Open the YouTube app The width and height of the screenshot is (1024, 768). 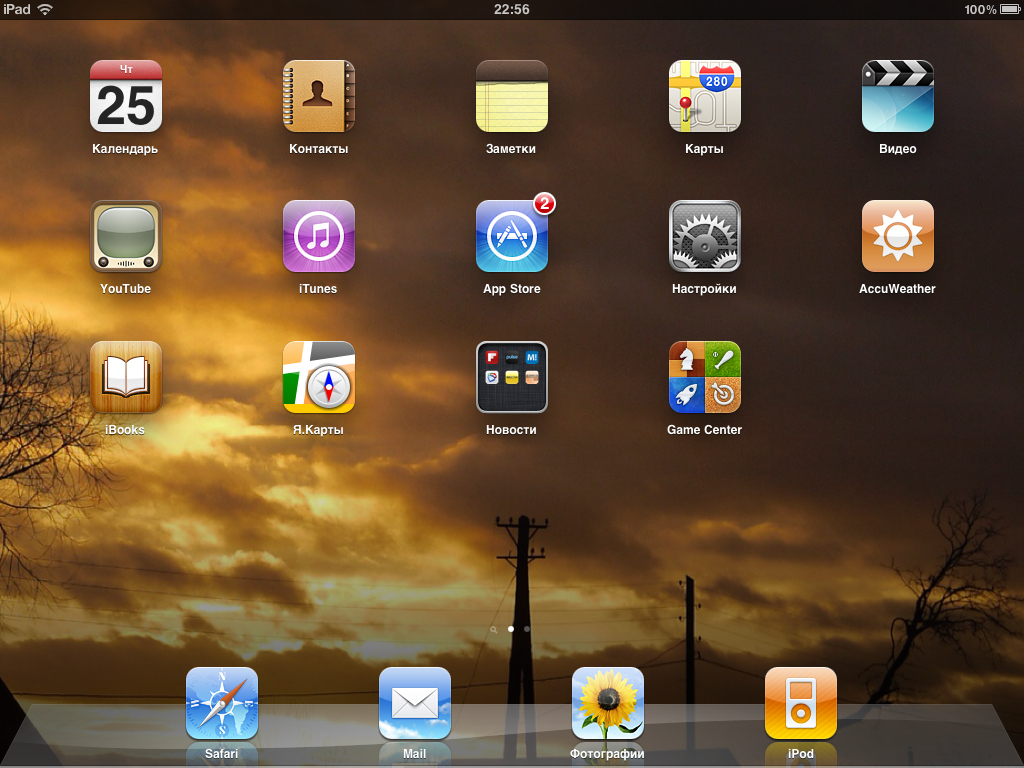pos(126,237)
